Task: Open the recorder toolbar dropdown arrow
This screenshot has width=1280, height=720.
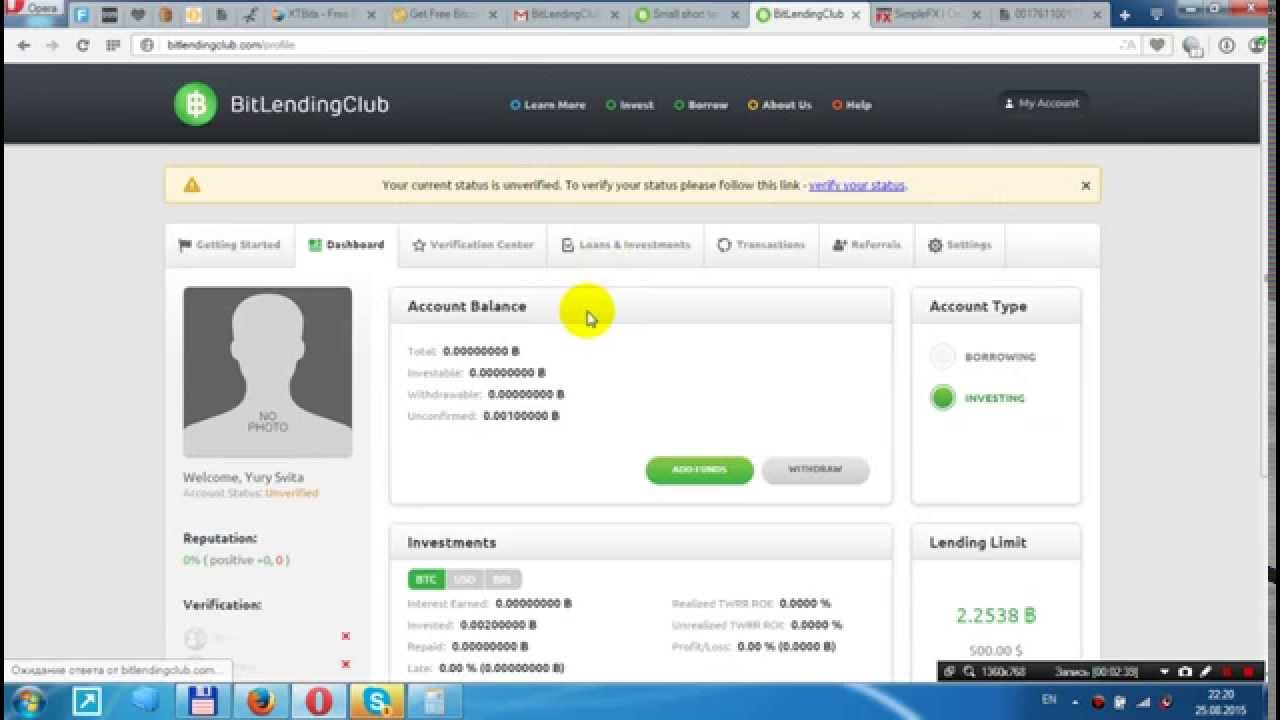Action: (x=1164, y=672)
